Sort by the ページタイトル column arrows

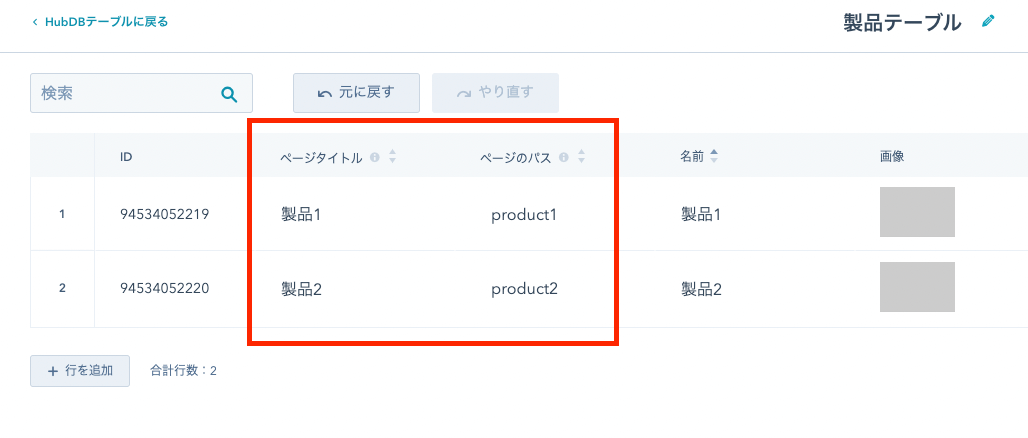point(392,157)
